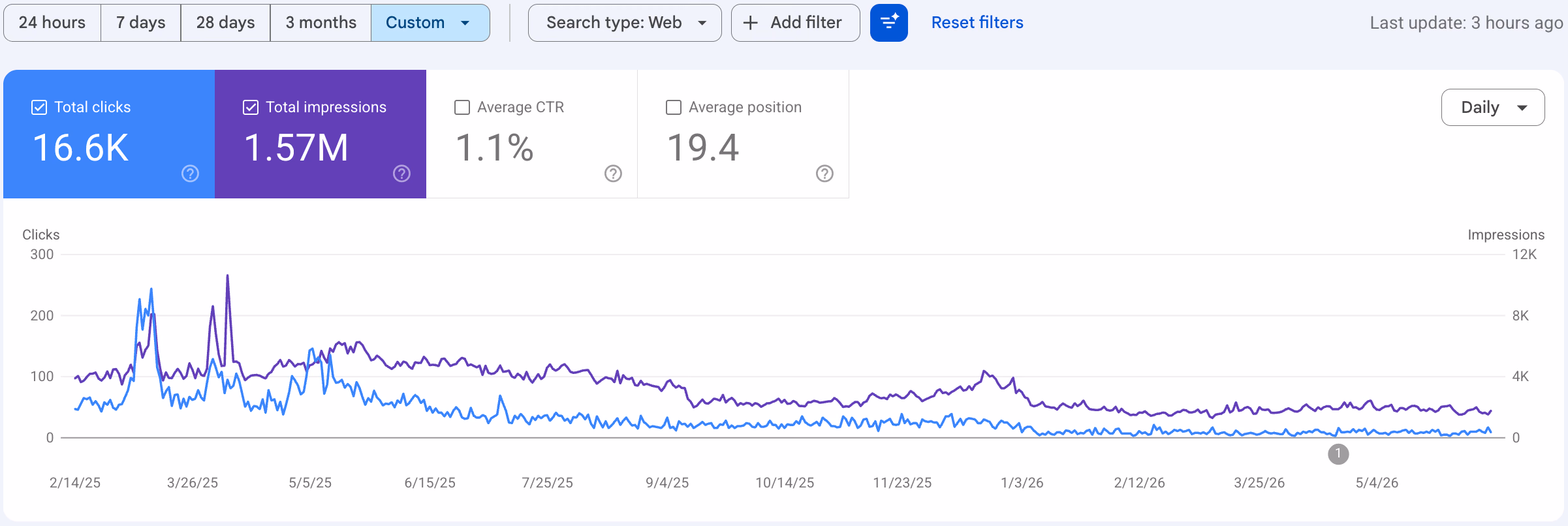Click the 300 clicks axis label
This screenshot has width=1568, height=526.
pos(42,255)
